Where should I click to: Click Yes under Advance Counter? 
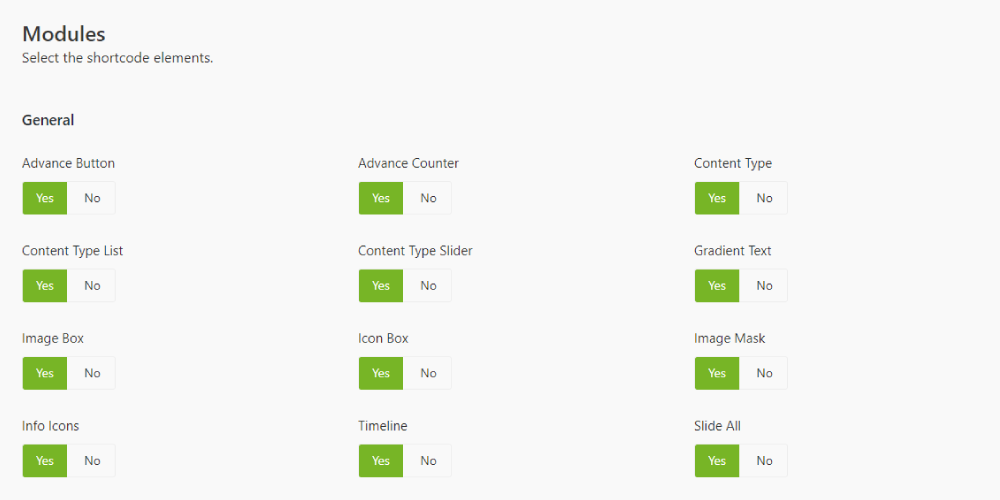coord(381,198)
